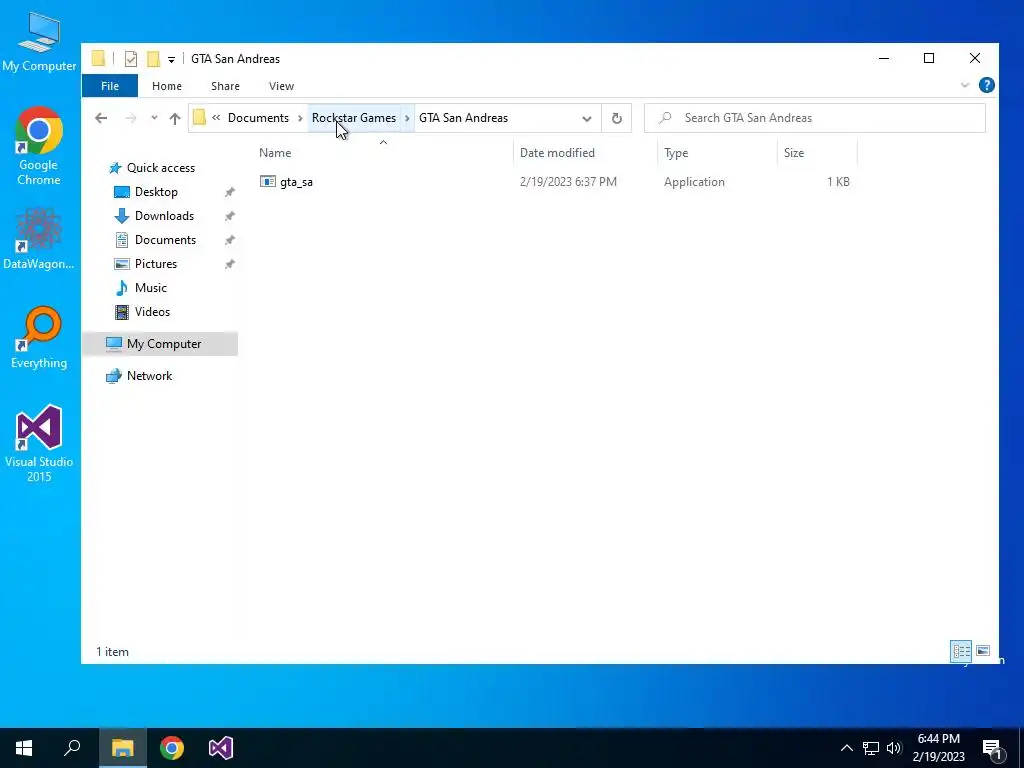
Task: Open Desktop in the navigation pane
Action: coord(156,192)
